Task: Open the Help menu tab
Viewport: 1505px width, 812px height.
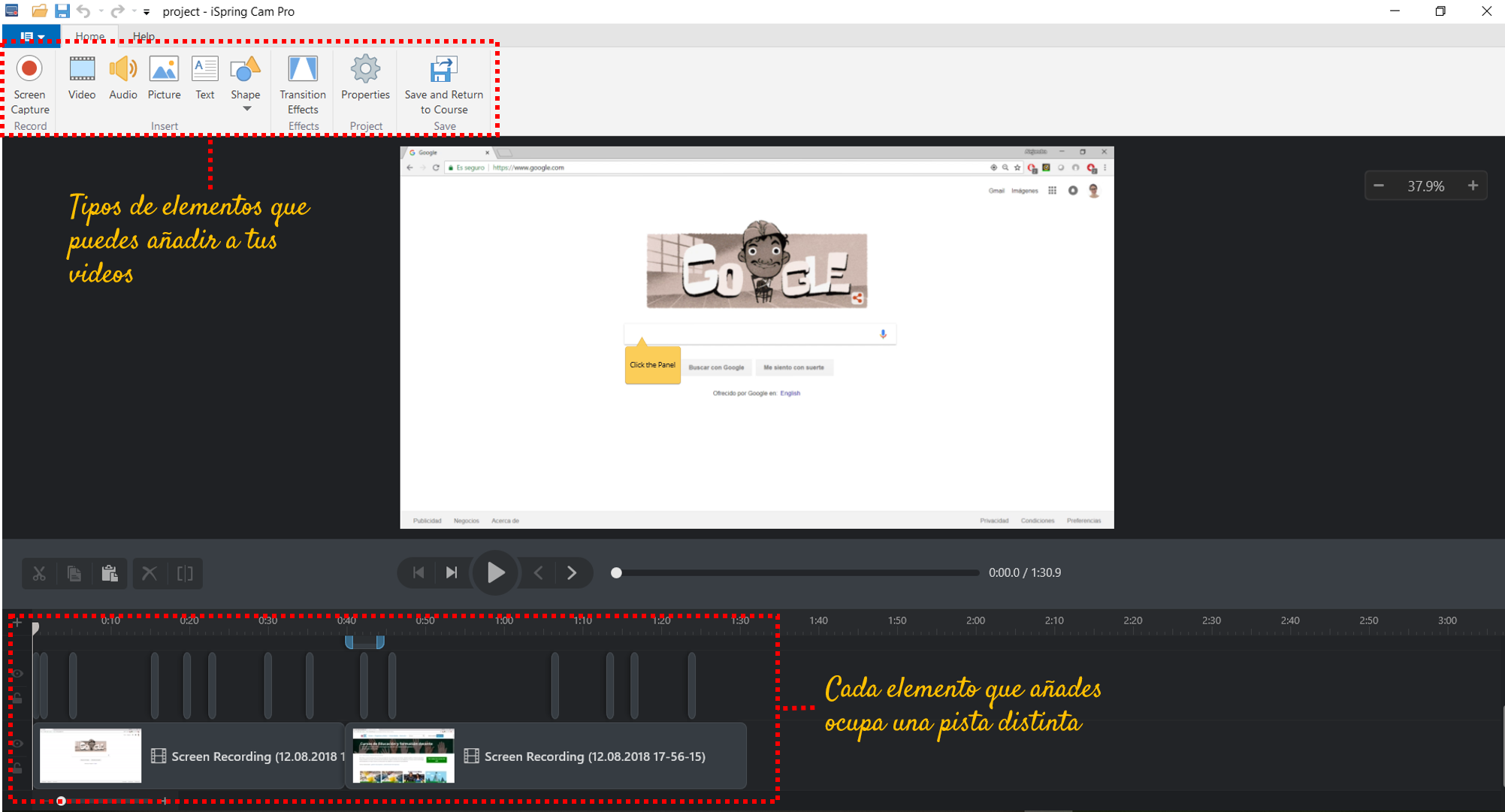Action: click(145, 35)
